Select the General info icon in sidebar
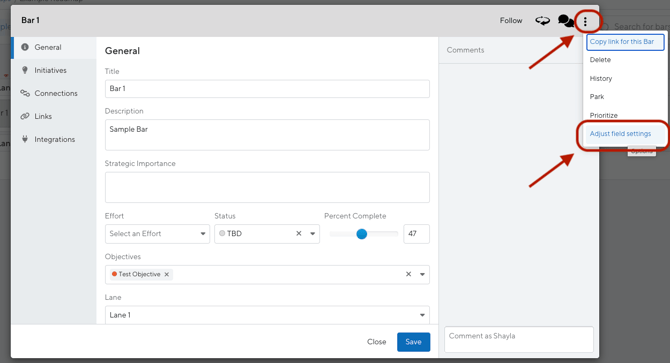670x363 pixels. (25, 47)
